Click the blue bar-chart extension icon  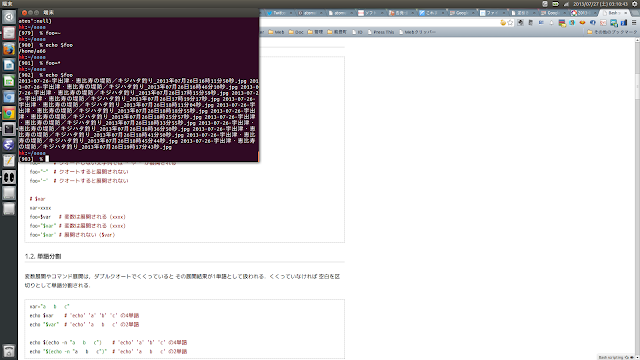coord(624,23)
